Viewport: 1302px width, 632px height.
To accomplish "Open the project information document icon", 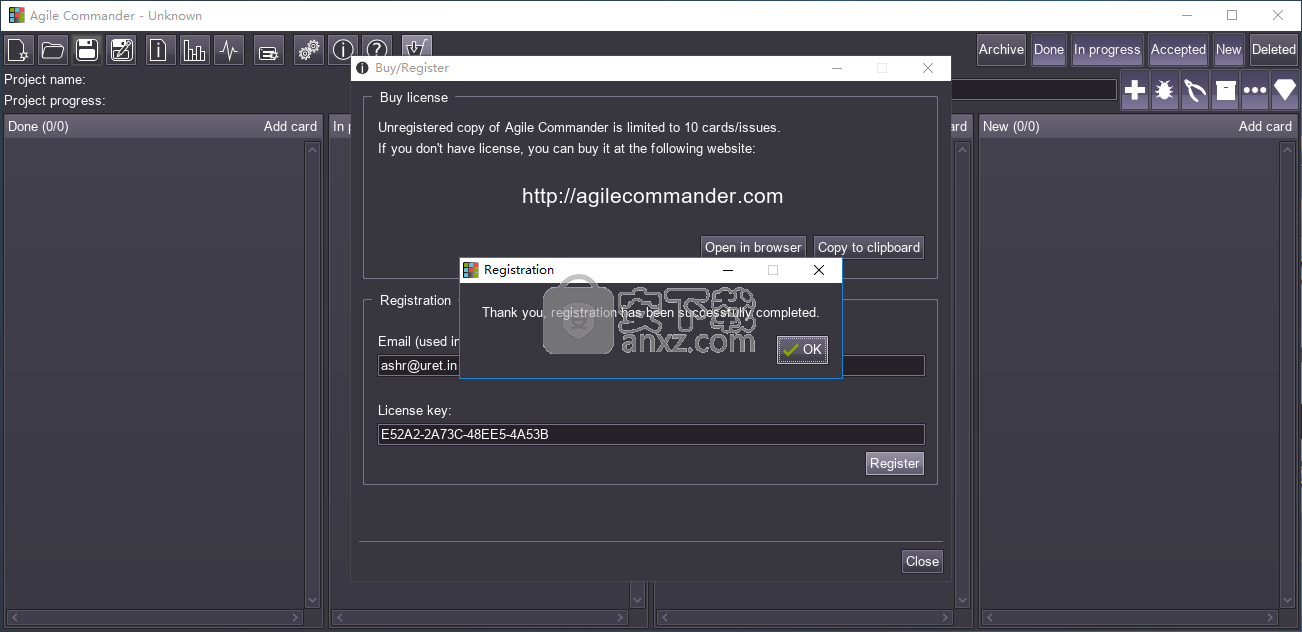I will [x=158, y=50].
